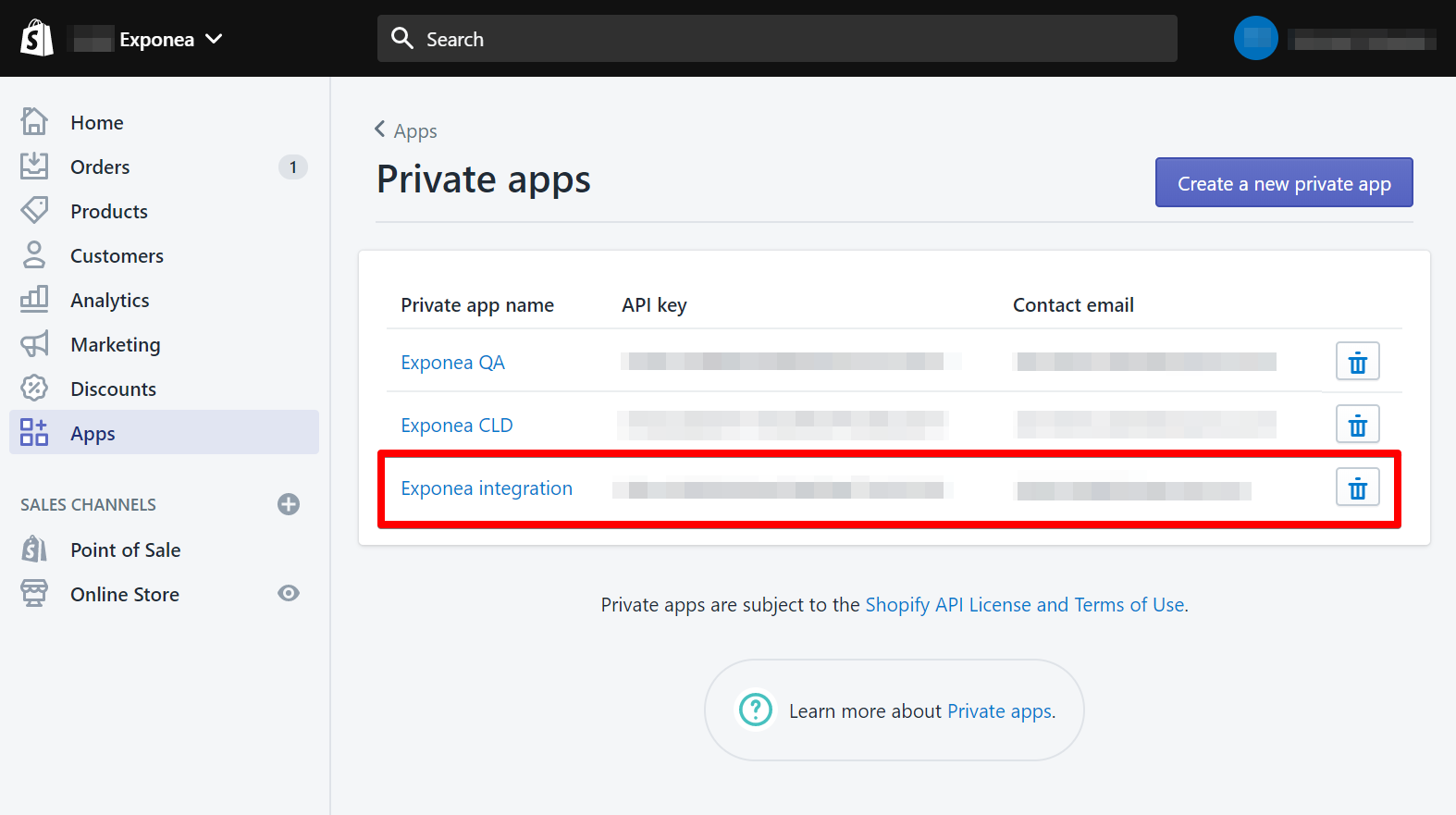The image size is (1456, 815).
Task: Add a sales channel with plus icon
Action: click(x=289, y=504)
